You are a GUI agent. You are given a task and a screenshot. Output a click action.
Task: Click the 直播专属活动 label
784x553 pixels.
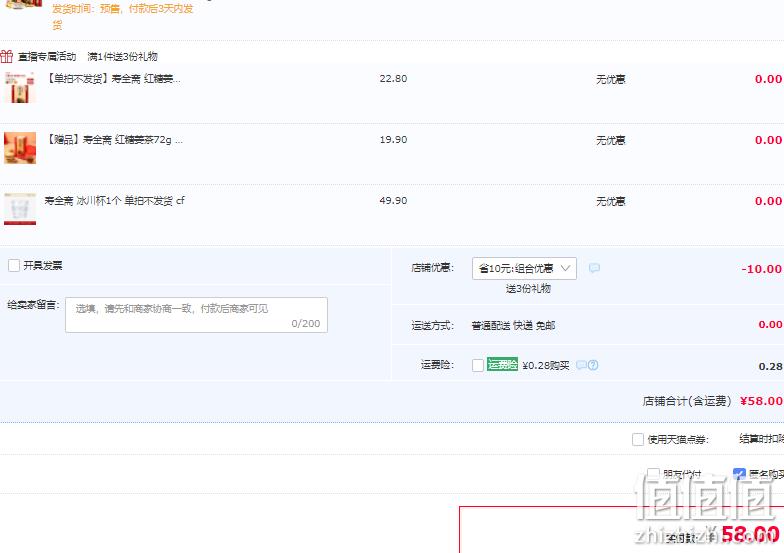pyautogui.click(x=47, y=56)
